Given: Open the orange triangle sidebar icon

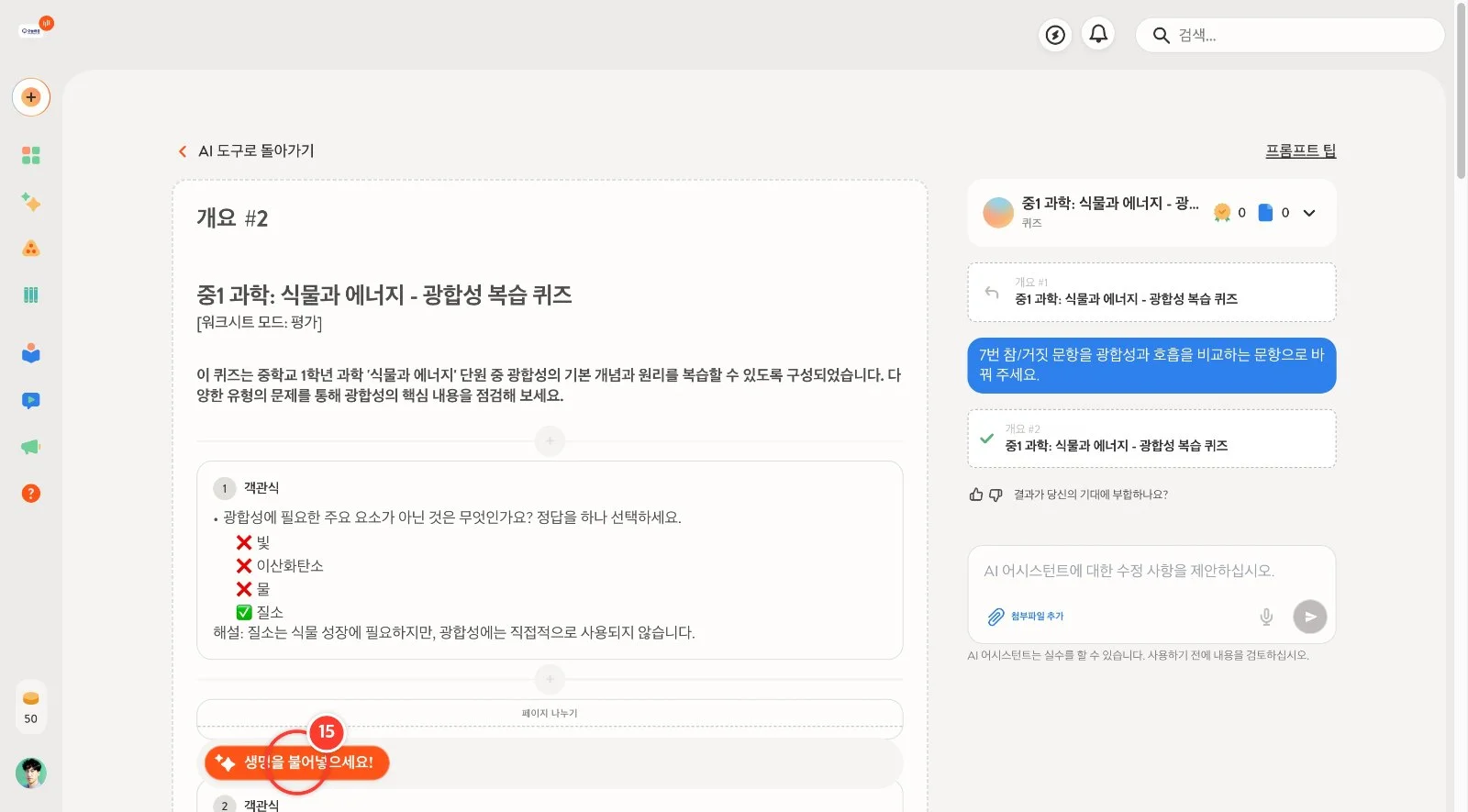Looking at the screenshot, I should tap(31, 249).
